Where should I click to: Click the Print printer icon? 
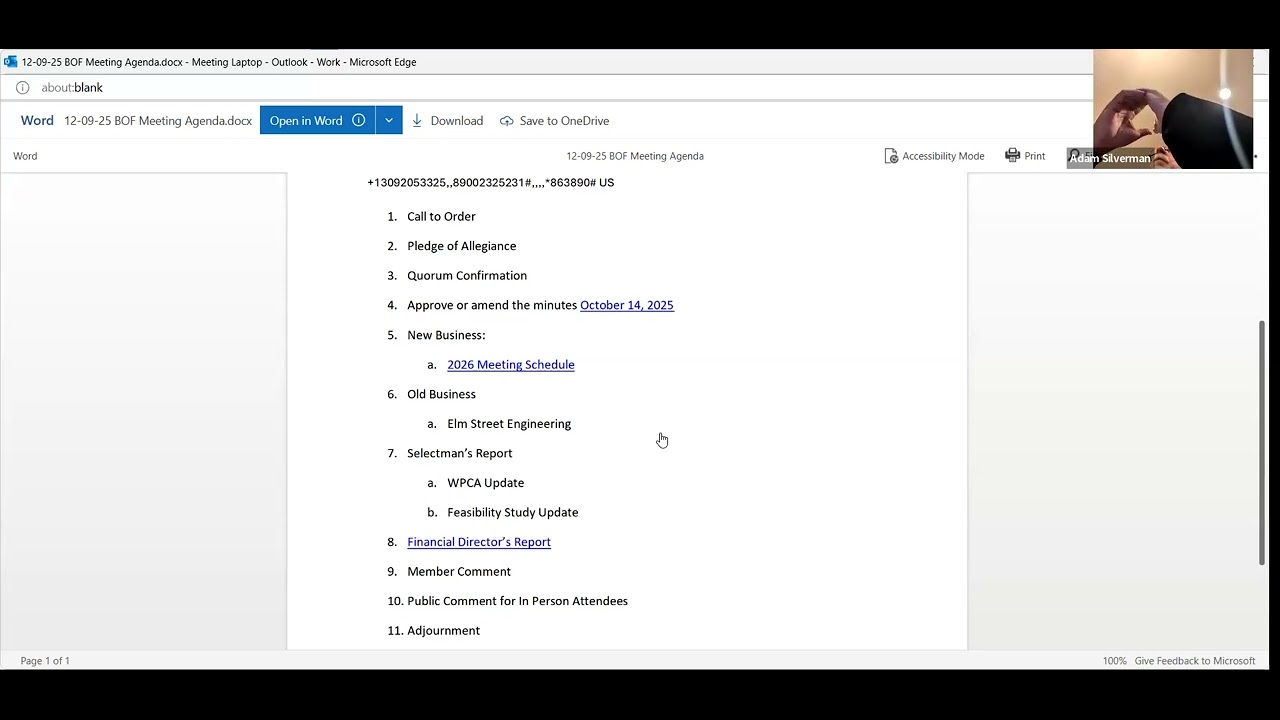click(1012, 156)
